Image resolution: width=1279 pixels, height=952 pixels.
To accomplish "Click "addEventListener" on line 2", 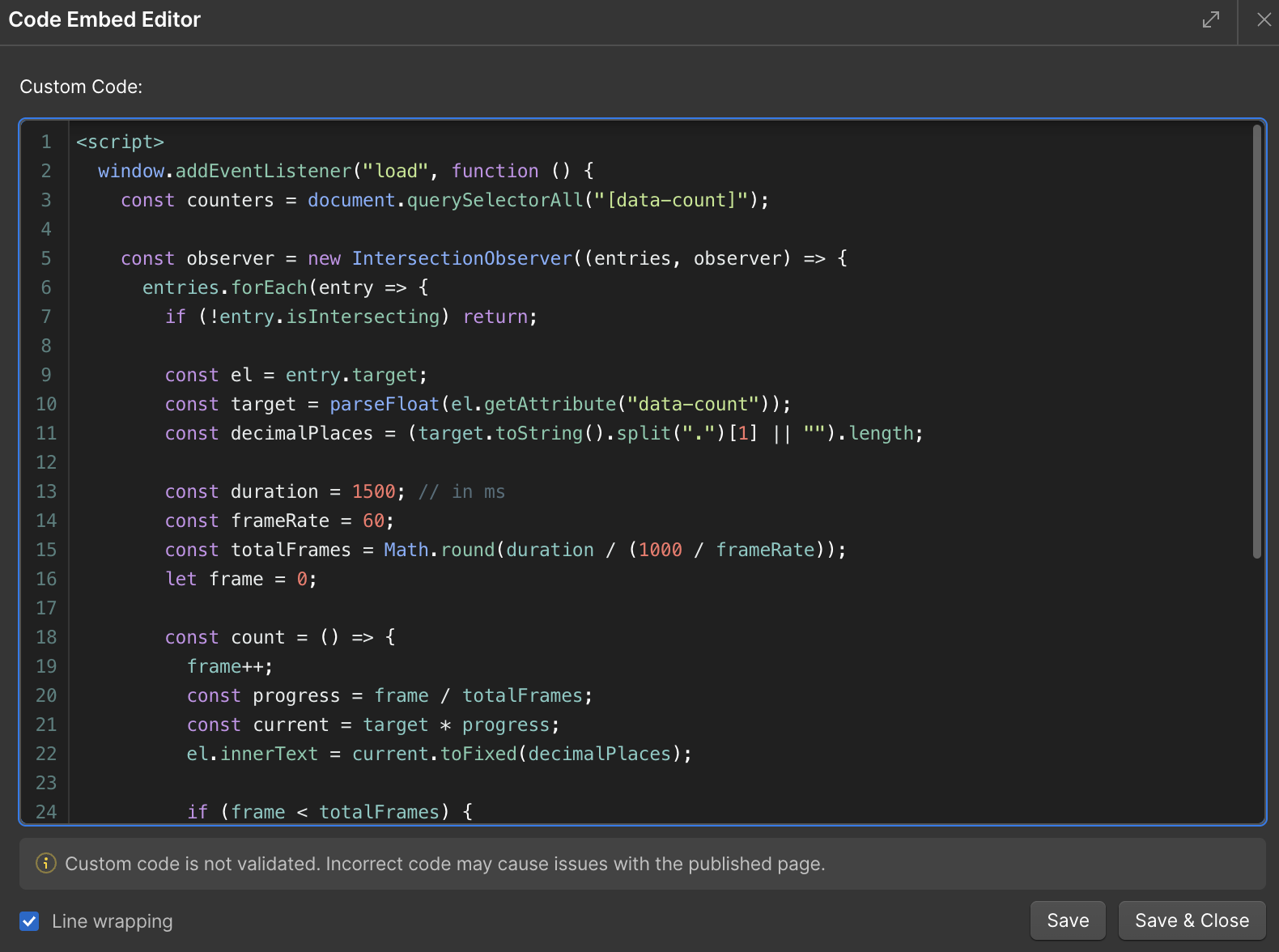I will coord(263,171).
